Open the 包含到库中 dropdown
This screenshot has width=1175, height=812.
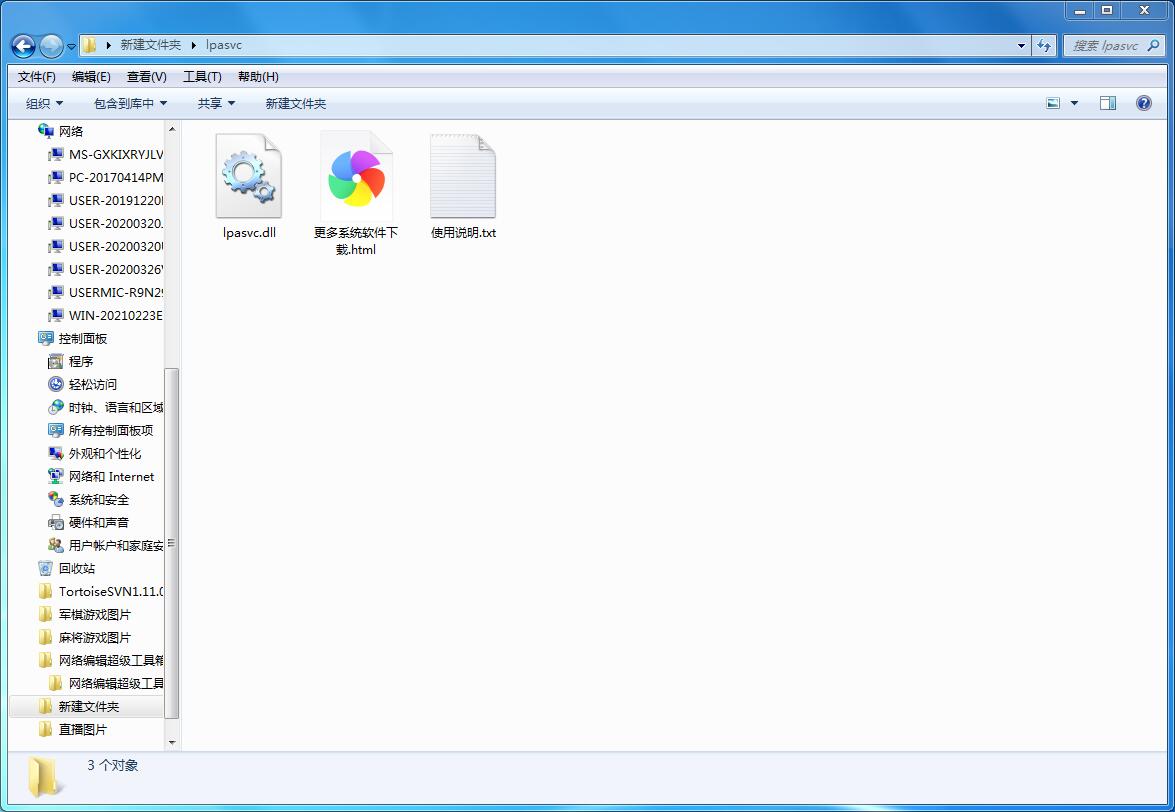130,103
